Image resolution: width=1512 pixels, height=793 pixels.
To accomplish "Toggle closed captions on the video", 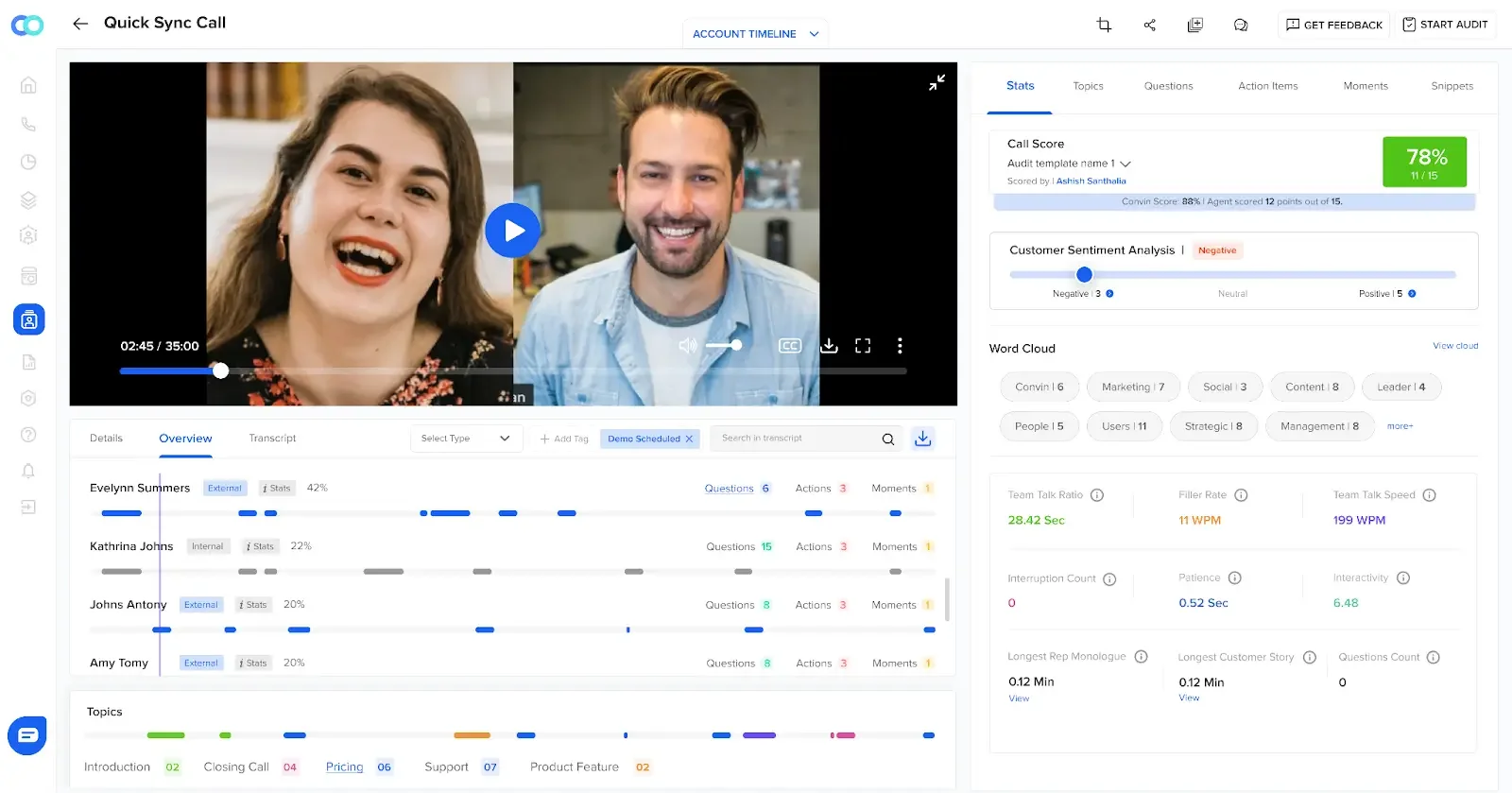I will [x=789, y=346].
